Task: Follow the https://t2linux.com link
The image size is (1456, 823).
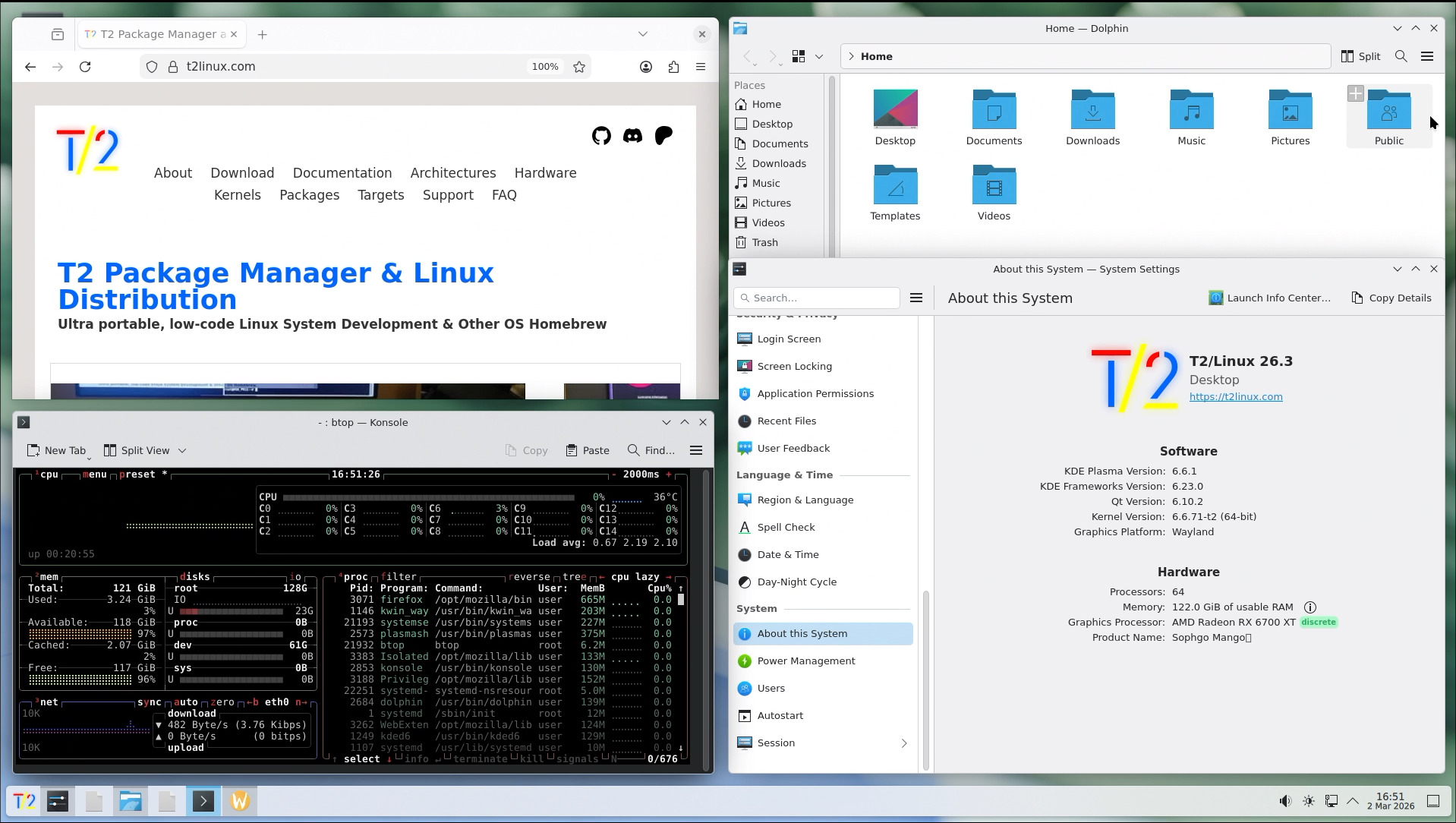Action: (x=1235, y=396)
